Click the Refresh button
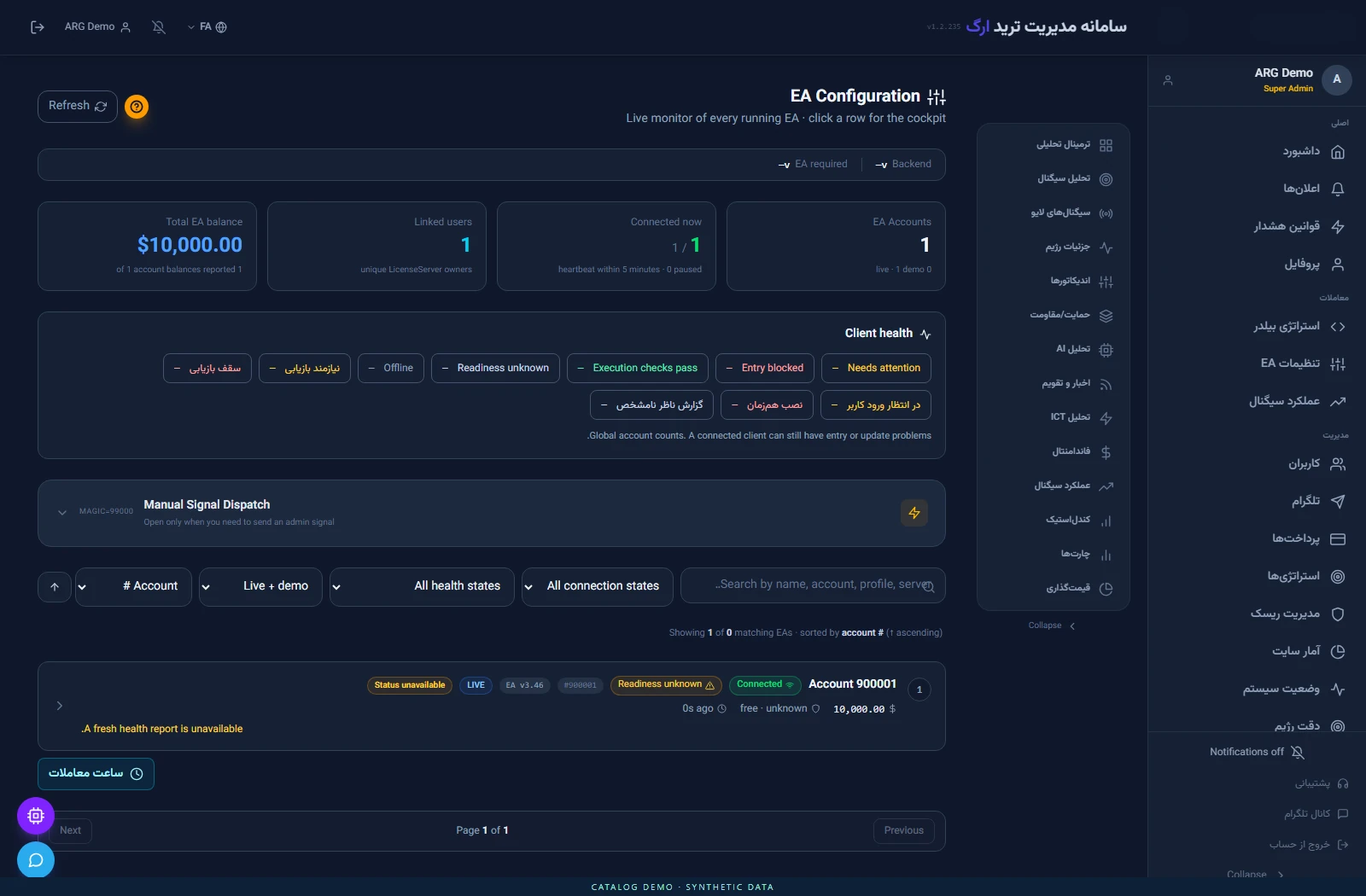This screenshot has height=896, width=1366. coord(78,107)
